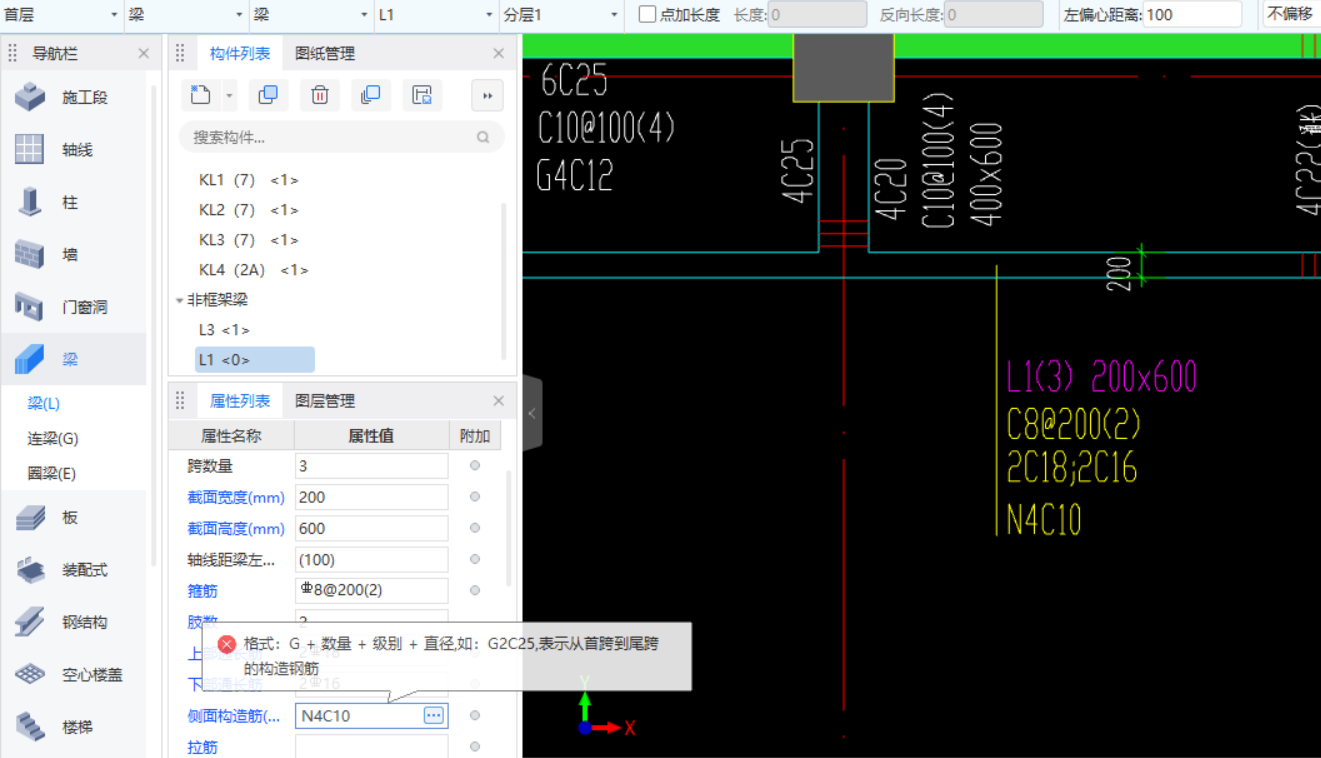Click the 截面高度 value 600 field
The width and height of the screenshot is (1321, 758).
point(371,528)
